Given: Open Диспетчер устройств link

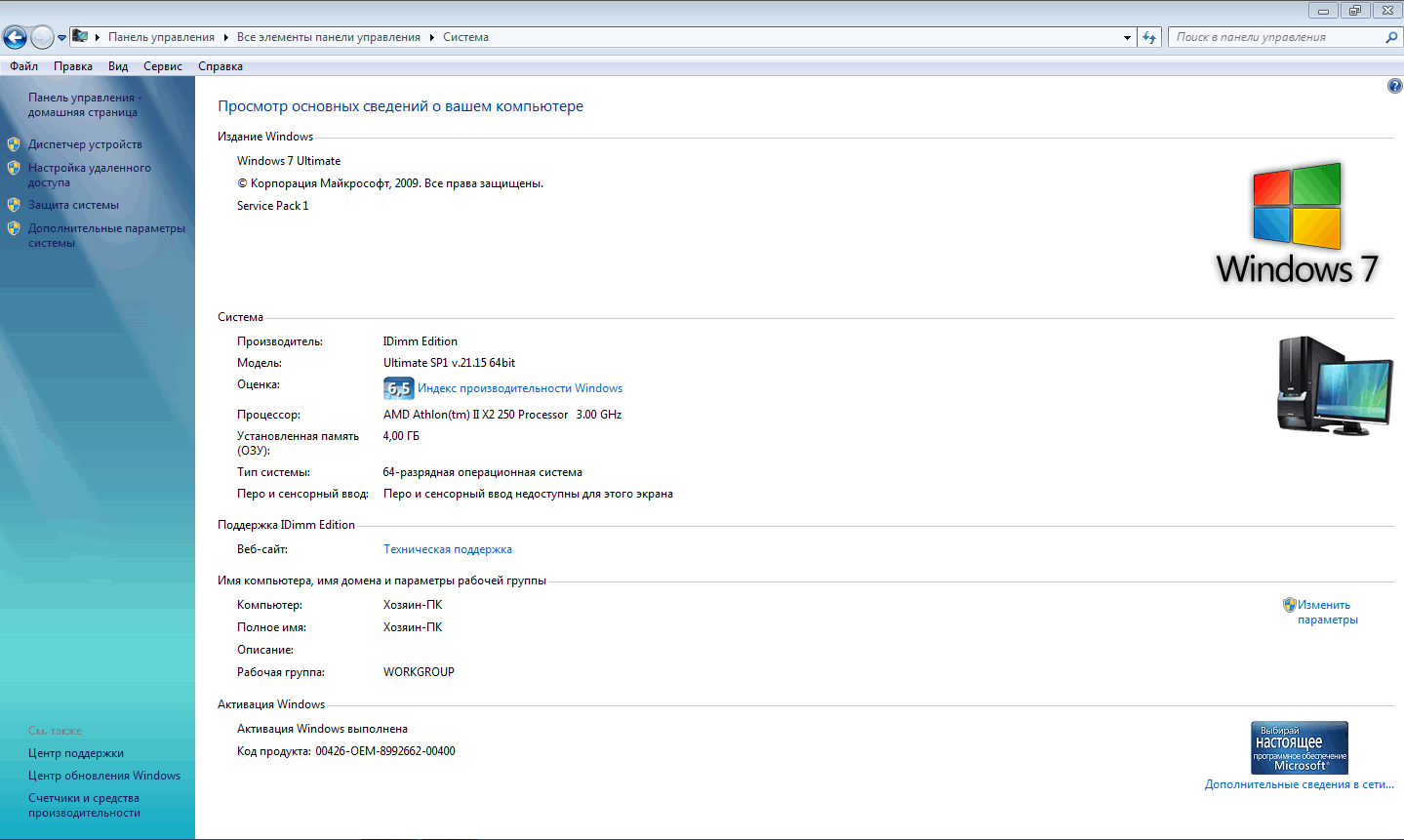Looking at the screenshot, I should [85, 144].
